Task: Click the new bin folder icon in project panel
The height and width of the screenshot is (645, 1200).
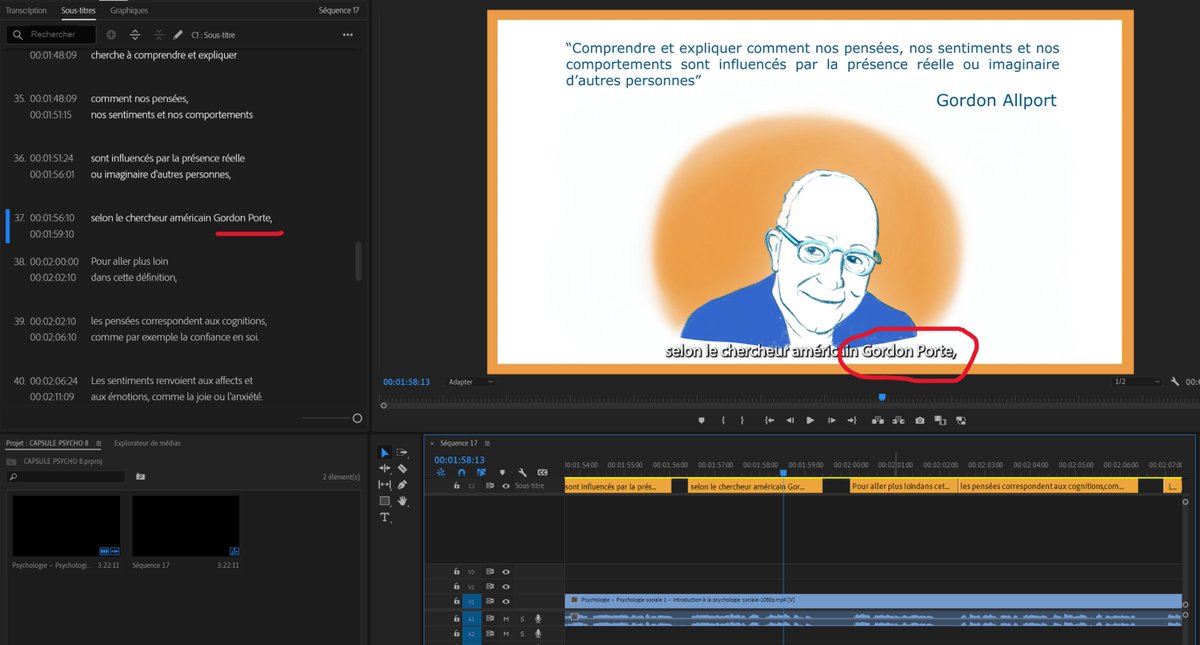Action: point(140,477)
